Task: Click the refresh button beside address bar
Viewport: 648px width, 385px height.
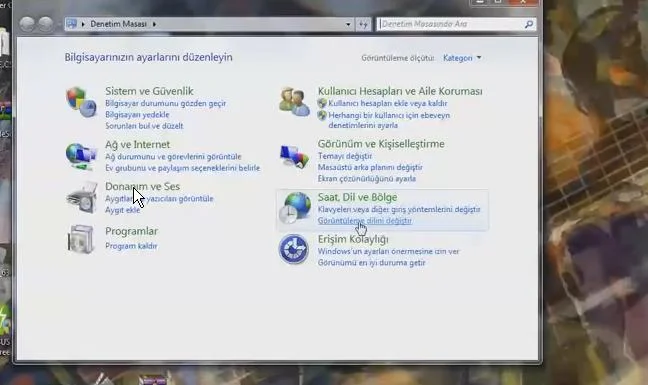Action: (363, 24)
